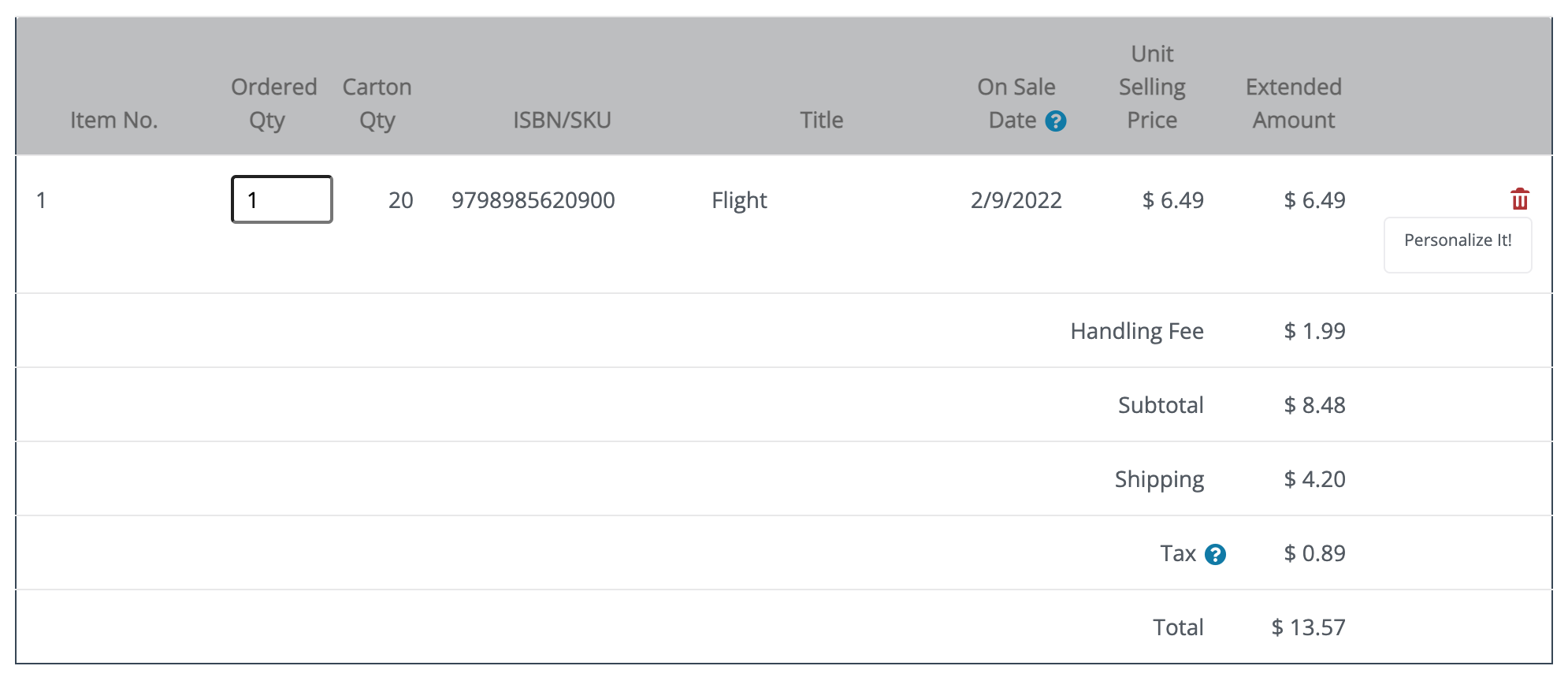Delete the Flight item with trash icon
Screen dimensions: 1568x677
tap(1520, 199)
